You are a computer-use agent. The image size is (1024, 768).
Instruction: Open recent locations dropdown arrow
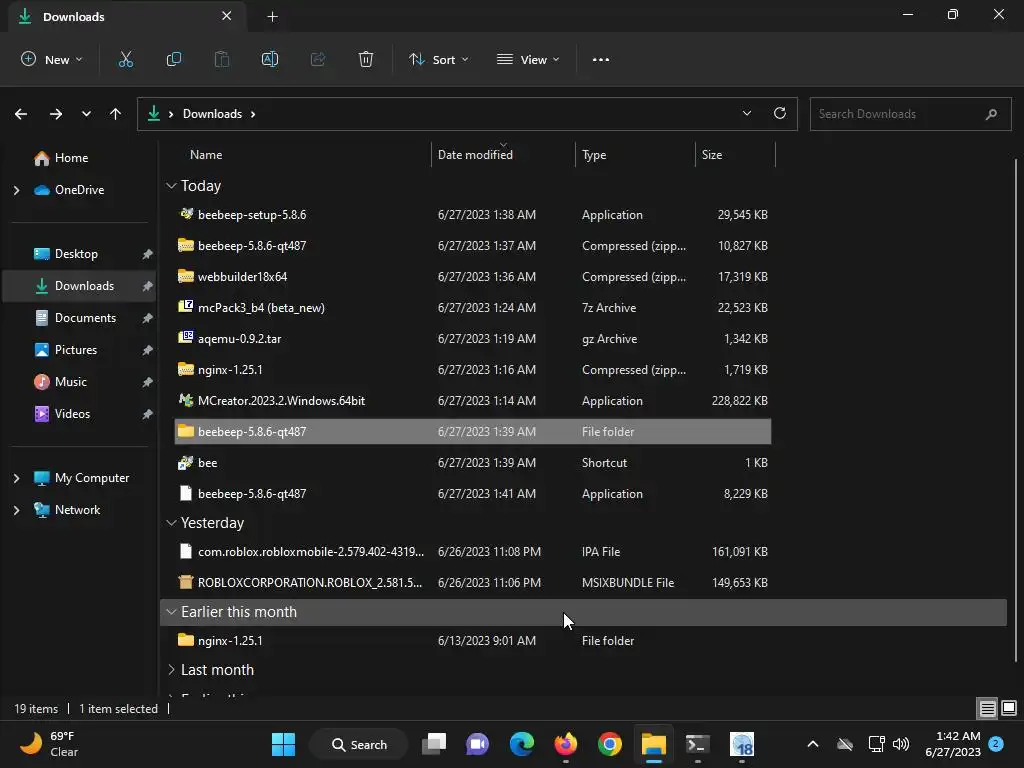86,114
